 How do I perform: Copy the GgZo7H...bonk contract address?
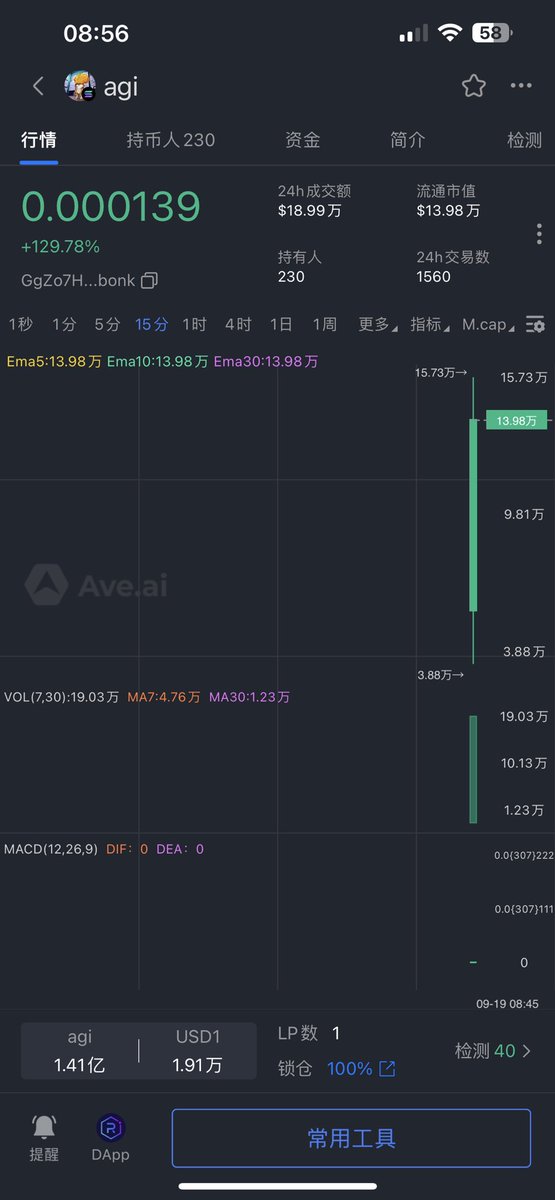149,281
